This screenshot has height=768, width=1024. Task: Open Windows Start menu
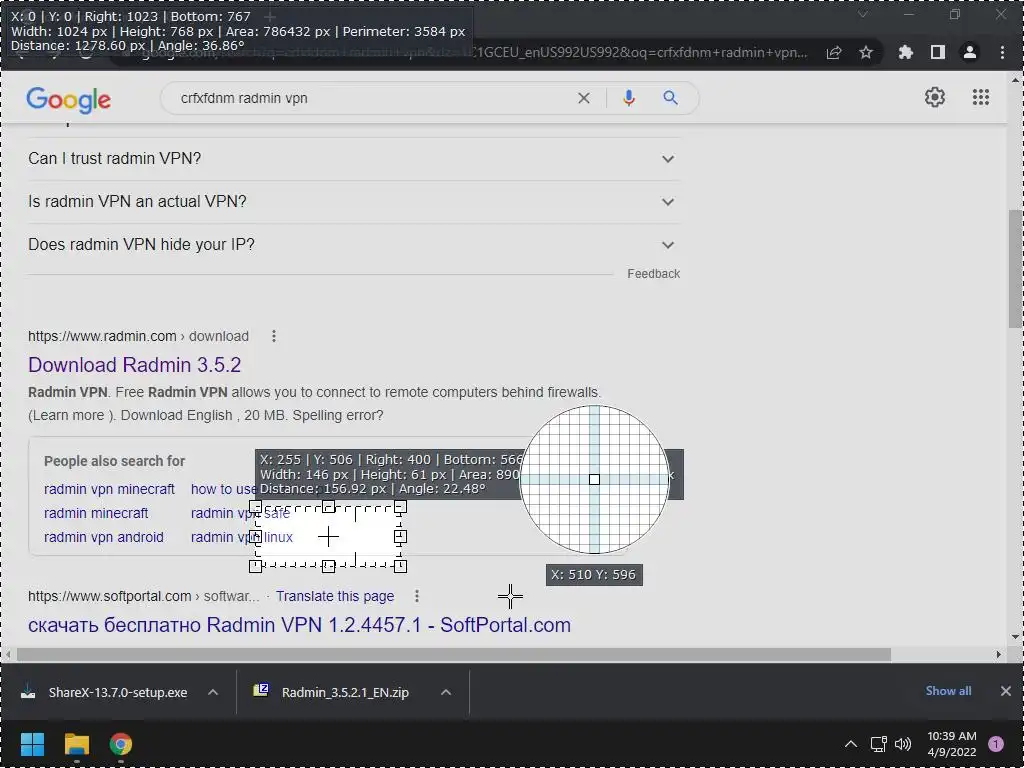click(x=32, y=744)
